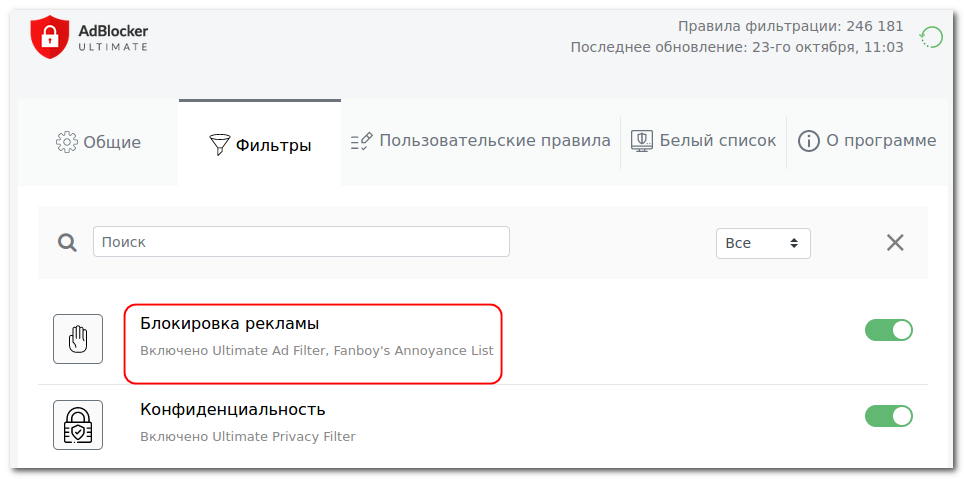Image resolution: width=964 pixels, height=479 pixels.
Task: Click the gear icon on Общие tab
Action: pyautogui.click(x=66, y=142)
